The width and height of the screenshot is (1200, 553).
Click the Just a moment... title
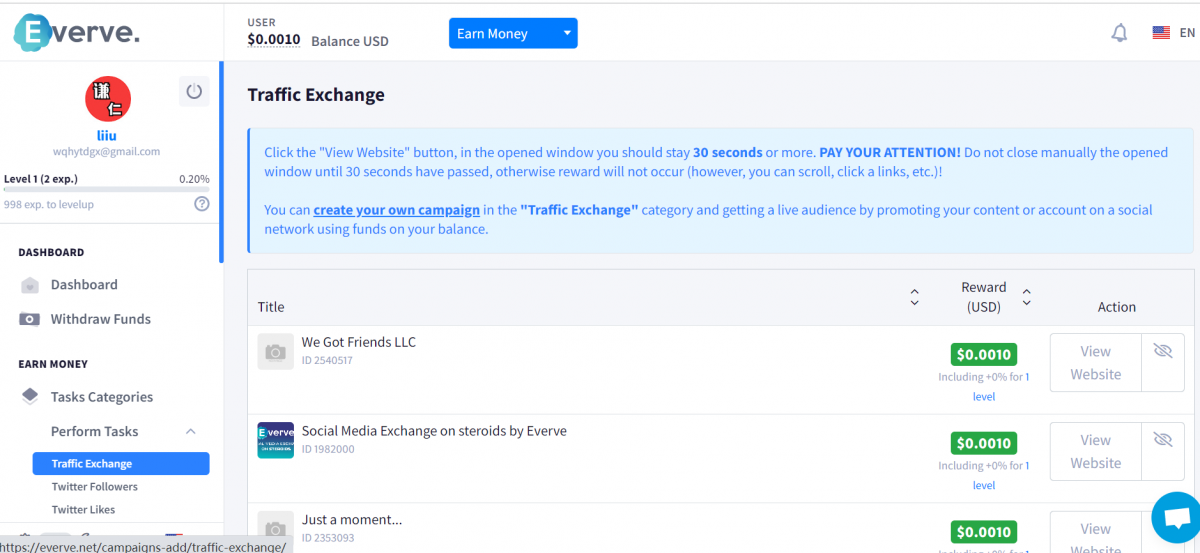point(352,520)
